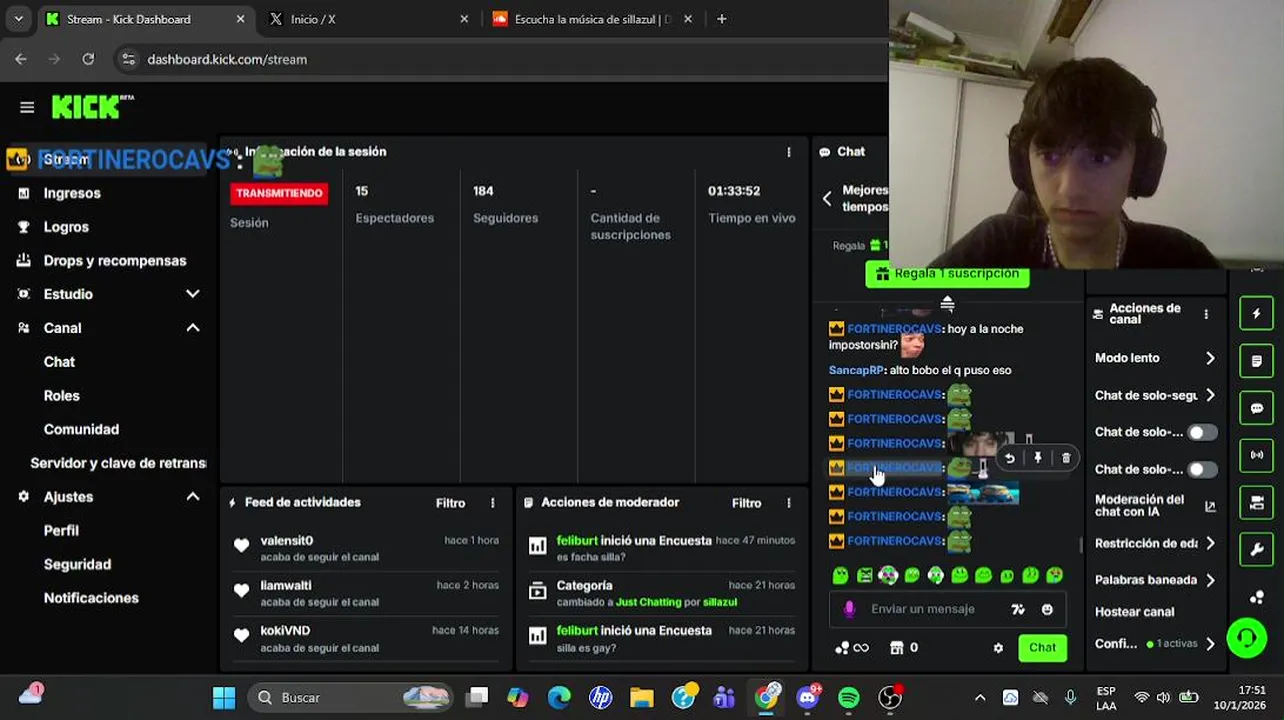
Task: Open the smiley emoji picker
Action: coord(1047,609)
